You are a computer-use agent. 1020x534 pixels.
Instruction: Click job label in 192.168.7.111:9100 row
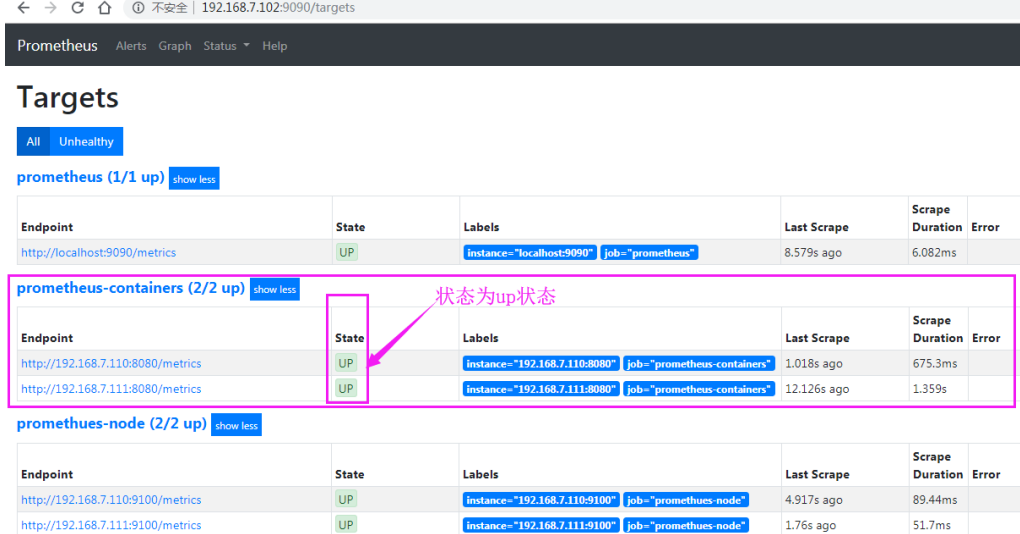686,526
